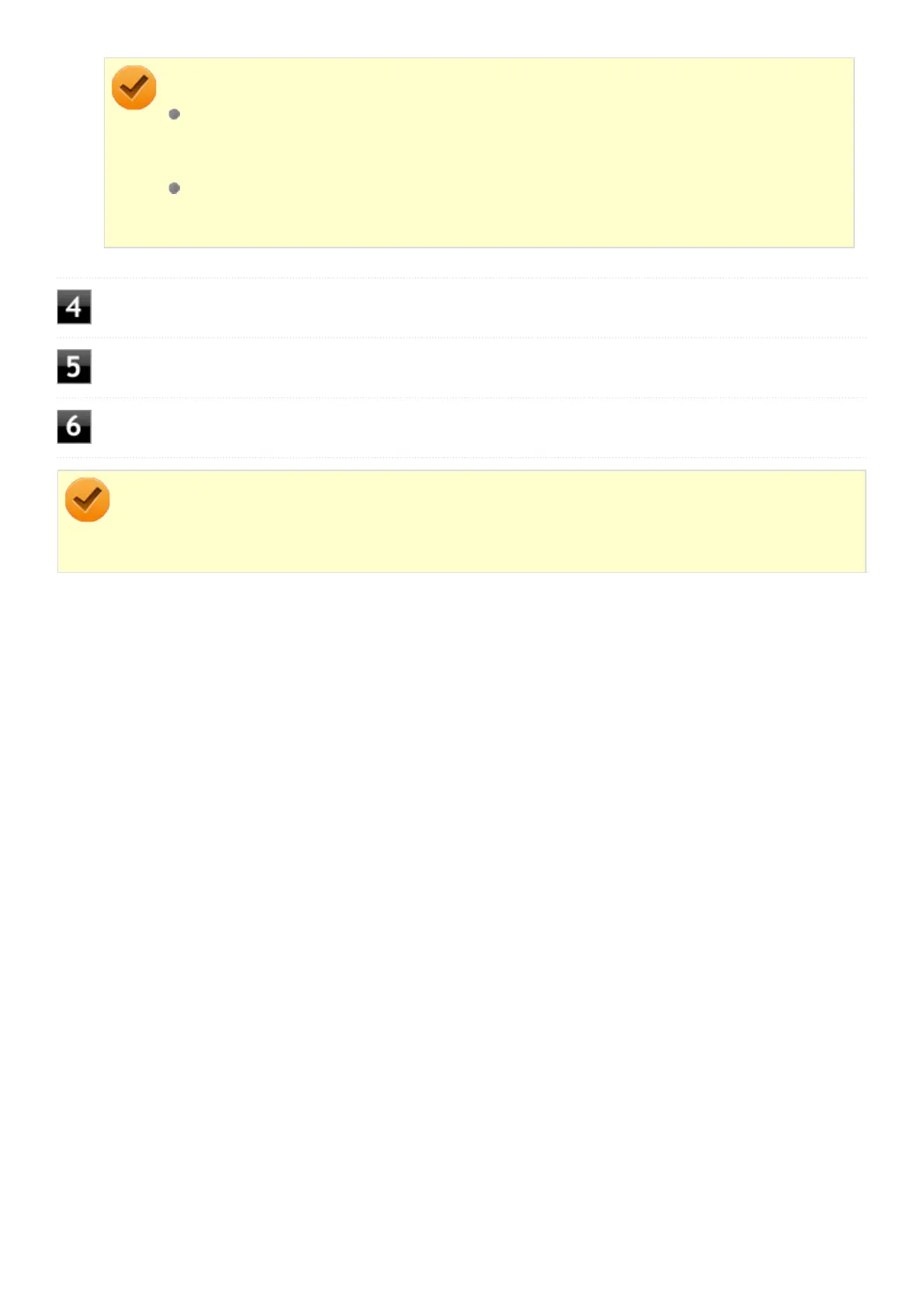Click the second gray bullet in the note
This screenshot has width=924, height=1307.
175,188
